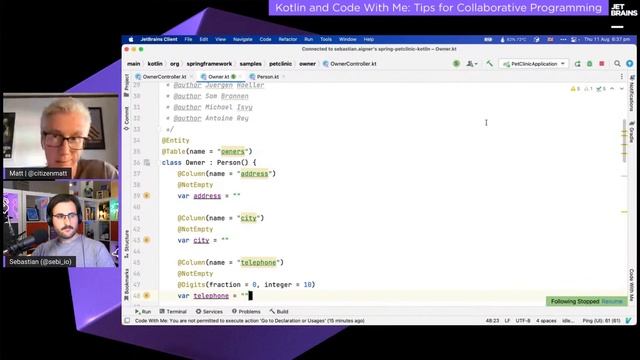640x360 pixels.
Task: Click the OwnerController.kt breadcrumb
Action: pos(350,64)
